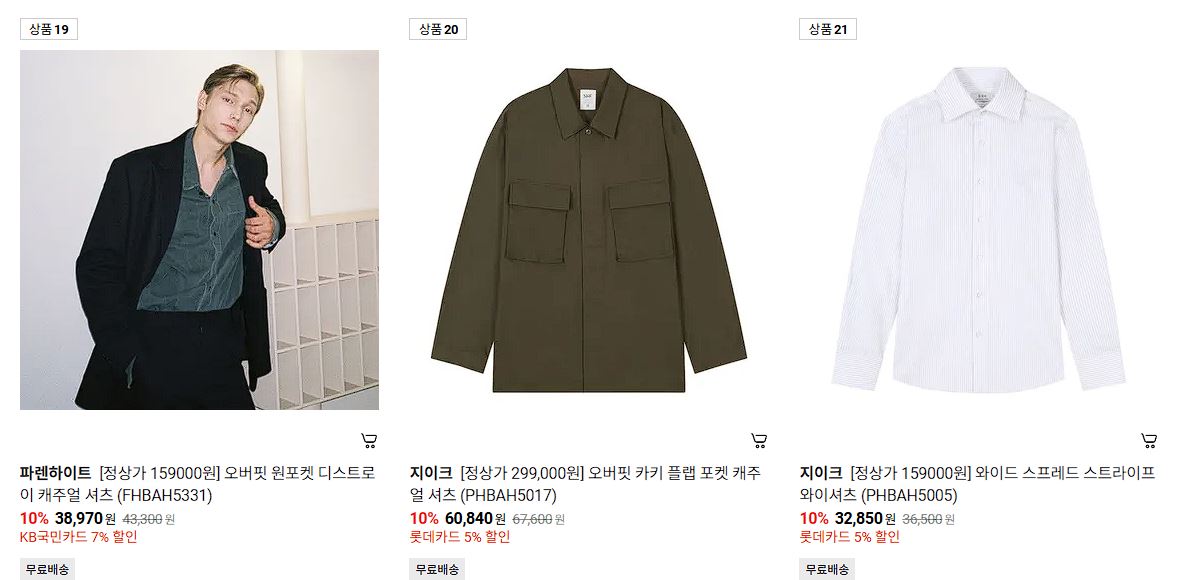Click the 38,970원 sale price
The image size is (1179, 580).
click(85, 518)
